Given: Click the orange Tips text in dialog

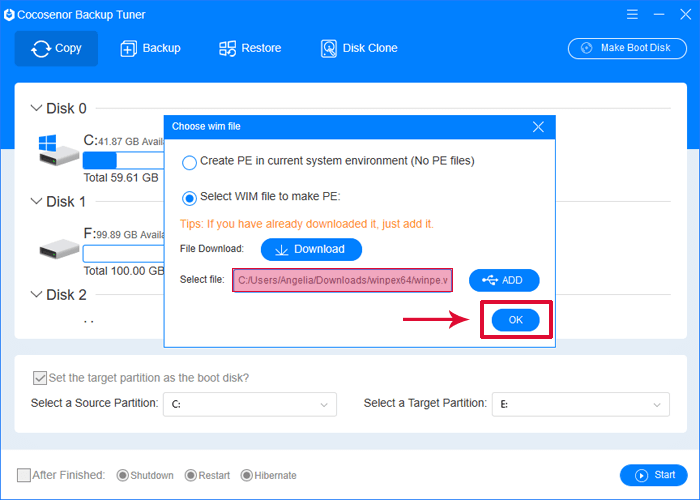Looking at the screenshot, I should tap(307, 224).
